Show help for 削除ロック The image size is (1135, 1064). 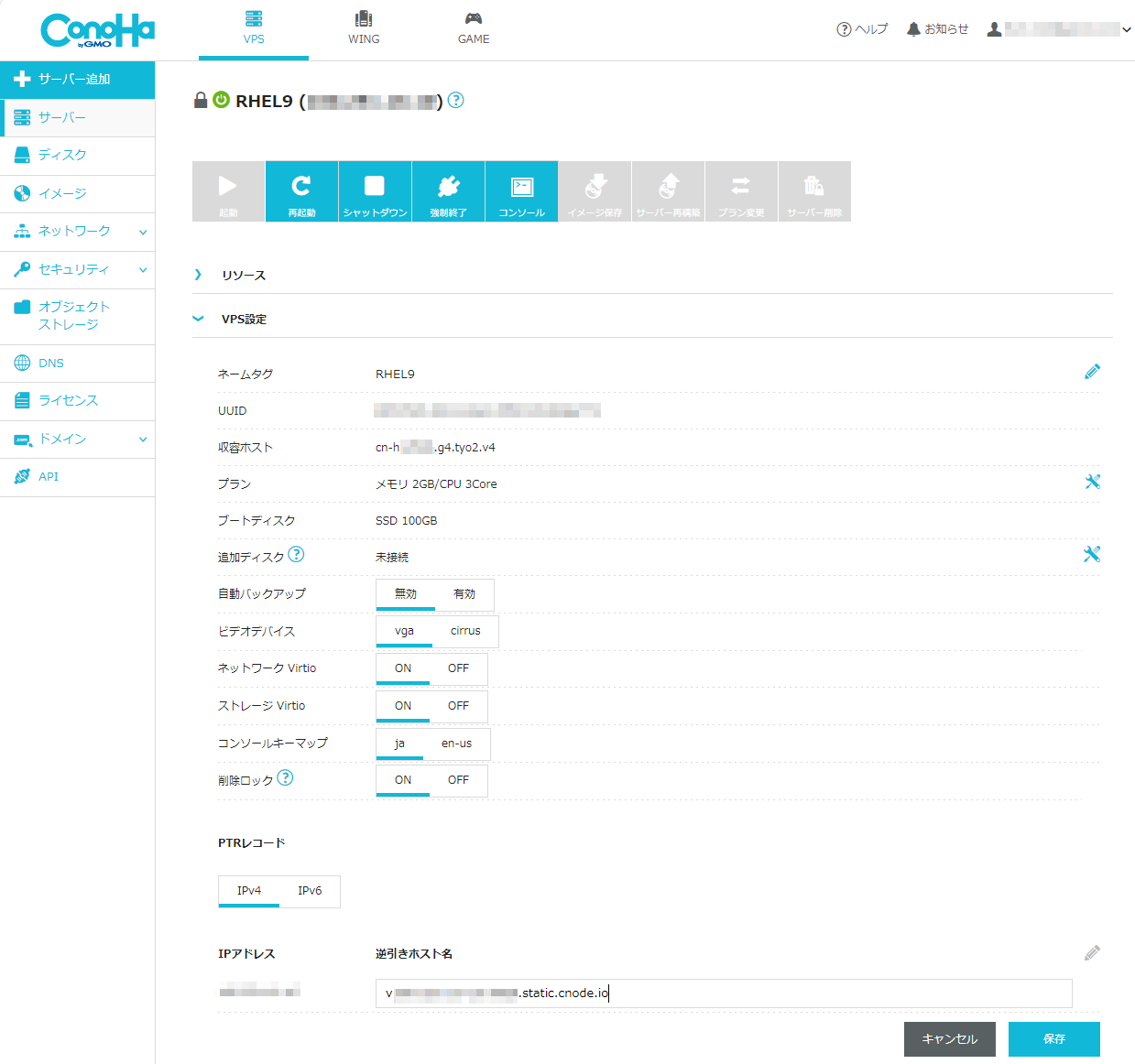[x=285, y=777]
